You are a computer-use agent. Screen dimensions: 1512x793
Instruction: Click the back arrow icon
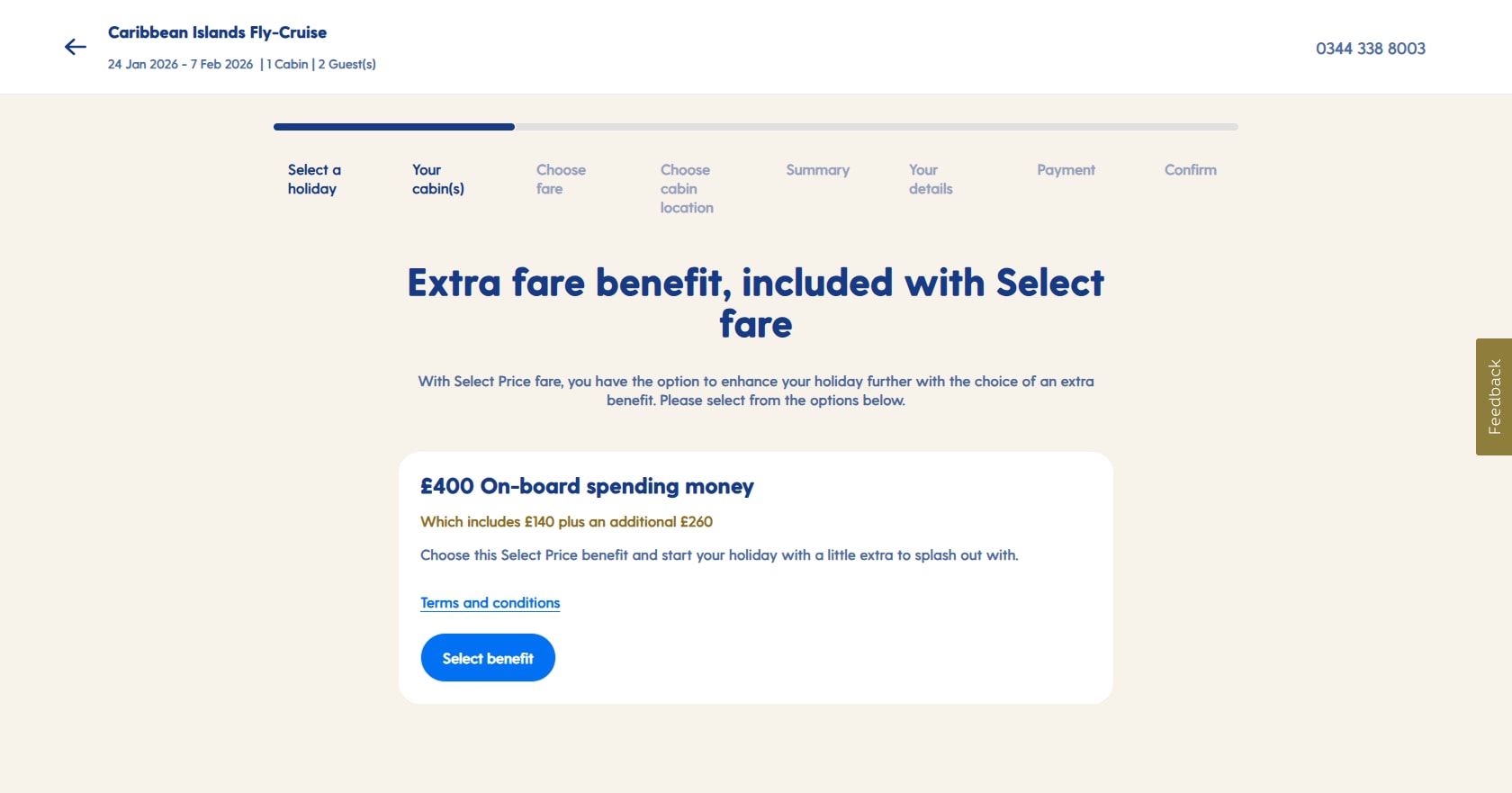tap(76, 47)
